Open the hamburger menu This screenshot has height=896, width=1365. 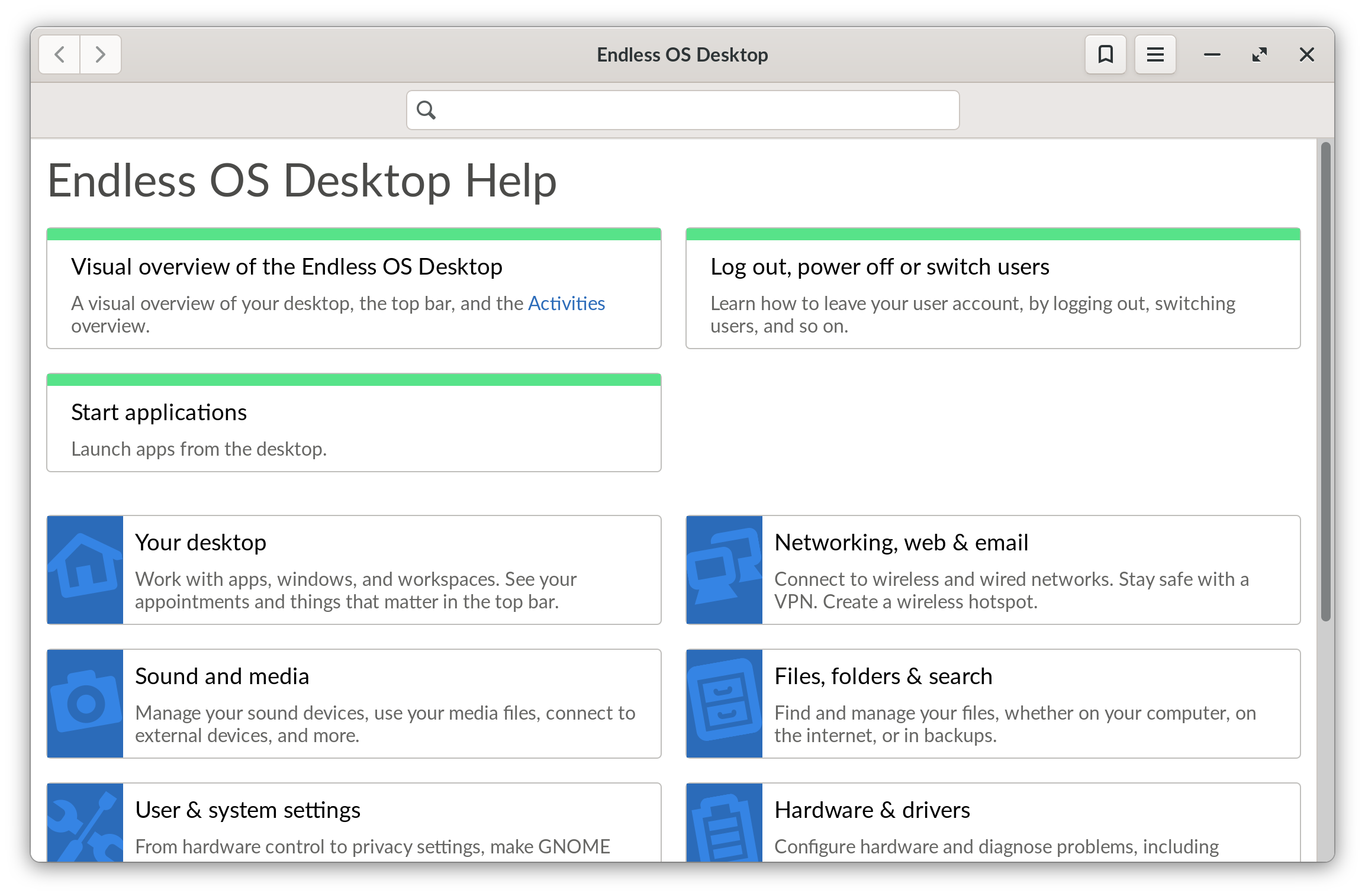(x=1155, y=54)
